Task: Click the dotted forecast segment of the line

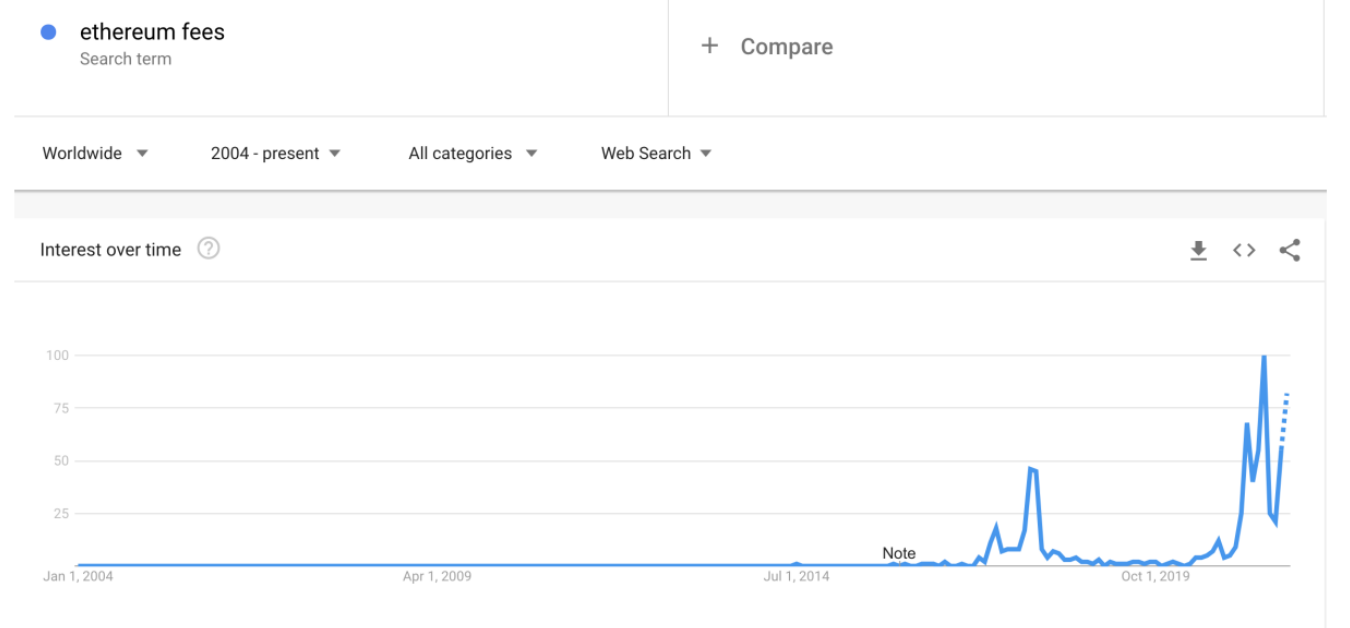Action: (1285, 414)
